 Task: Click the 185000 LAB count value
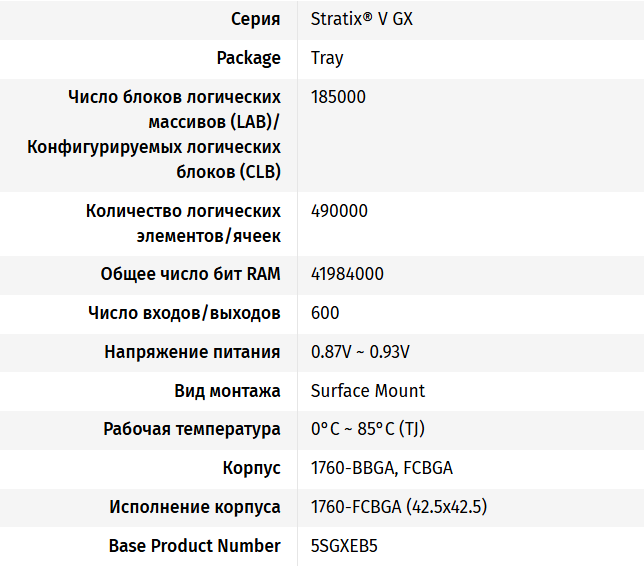[338, 97]
